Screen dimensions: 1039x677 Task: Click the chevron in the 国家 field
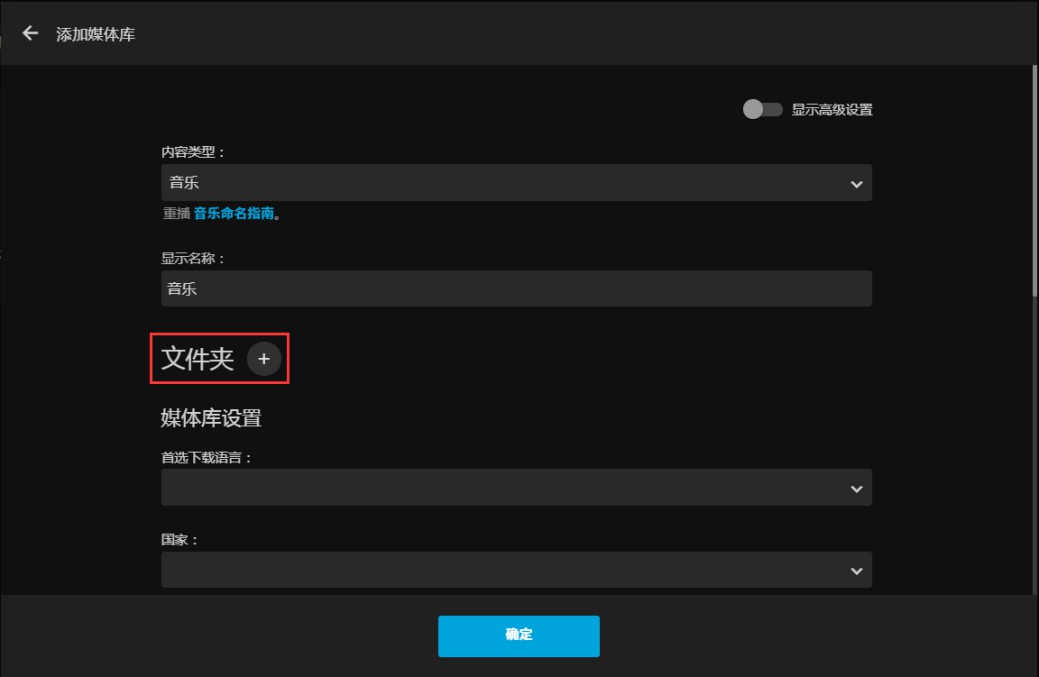pos(856,571)
